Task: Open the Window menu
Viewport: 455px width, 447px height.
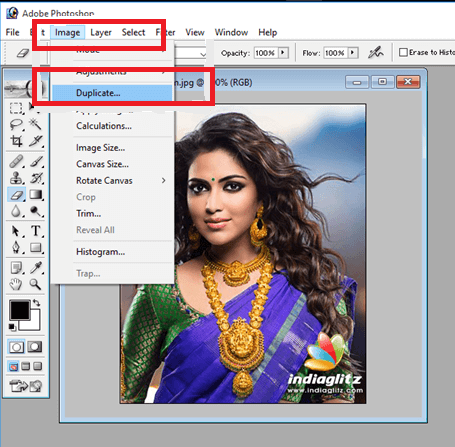Action: click(x=231, y=32)
